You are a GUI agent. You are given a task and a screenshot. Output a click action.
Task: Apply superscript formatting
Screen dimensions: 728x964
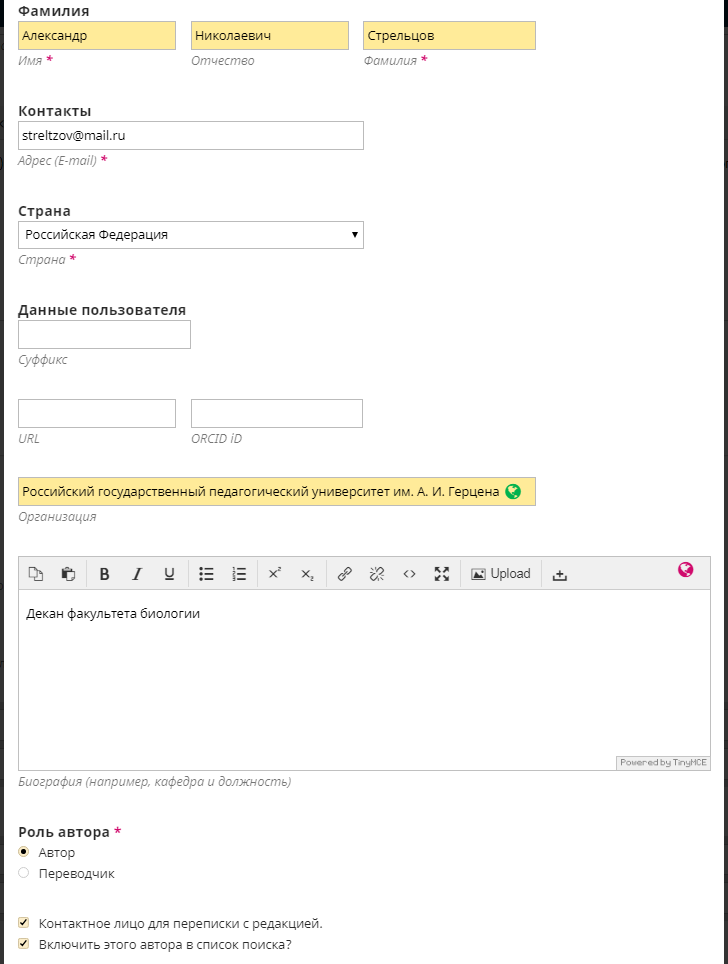[276, 574]
